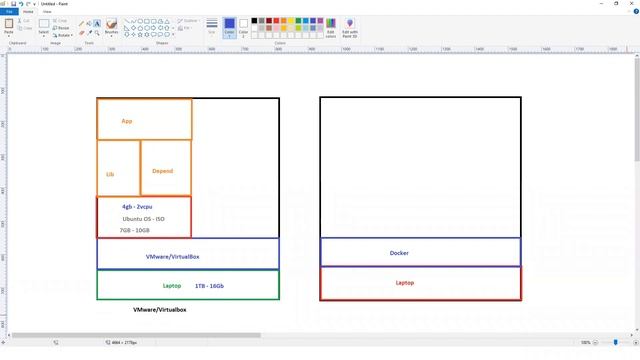640x360 pixels.
Task: Select the Fill with color bucket tool
Action: 89,23
